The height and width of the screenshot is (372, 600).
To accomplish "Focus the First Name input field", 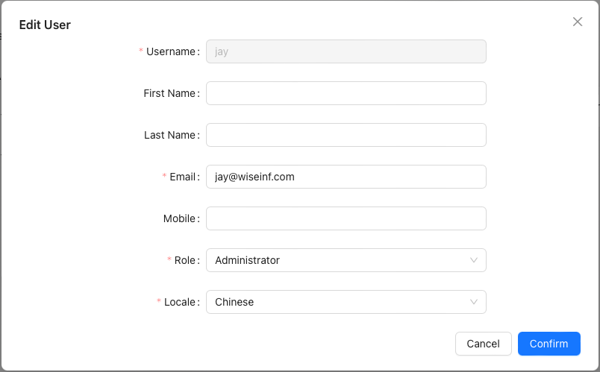I will pos(346,93).
